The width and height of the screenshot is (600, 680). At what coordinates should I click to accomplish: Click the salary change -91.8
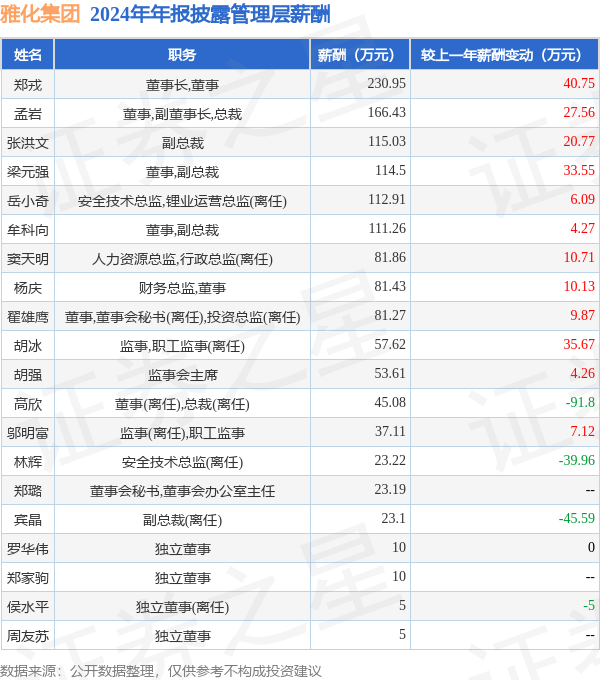click(580, 402)
